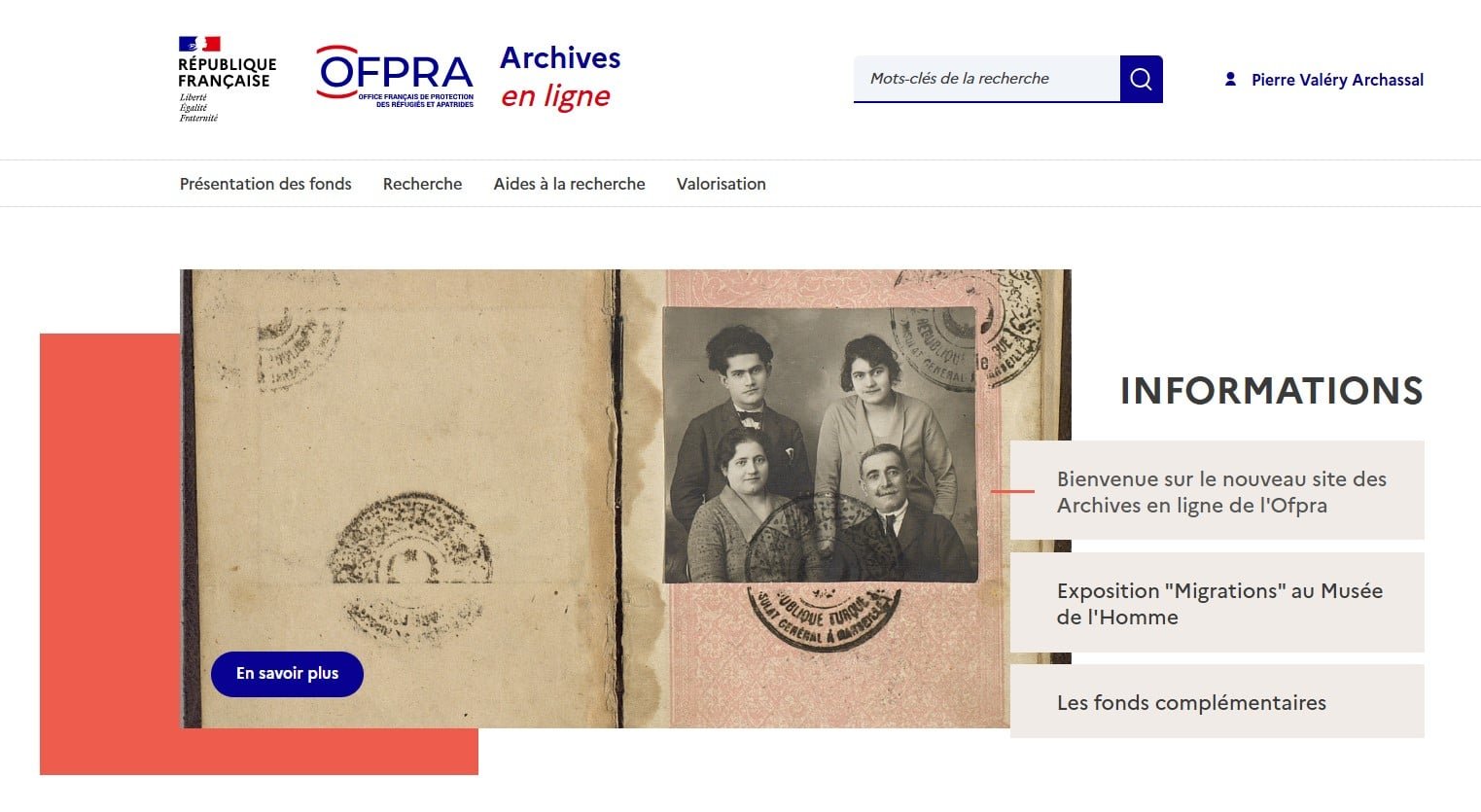Image resolution: width=1481 pixels, height=812 pixels.
Task: Select Les fonds complémentaires item
Action: (1217, 702)
